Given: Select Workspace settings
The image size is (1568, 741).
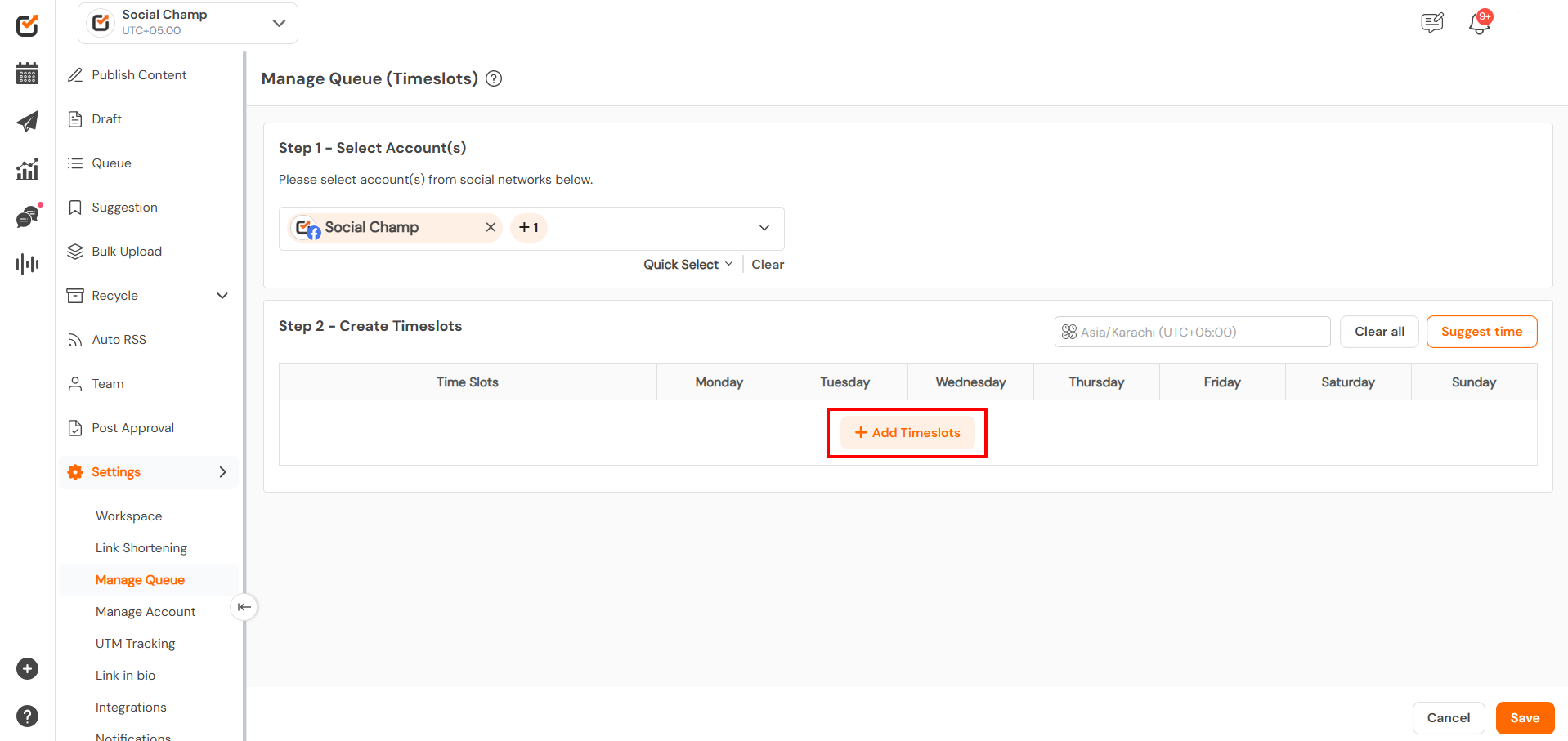Looking at the screenshot, I should (128, 516).
